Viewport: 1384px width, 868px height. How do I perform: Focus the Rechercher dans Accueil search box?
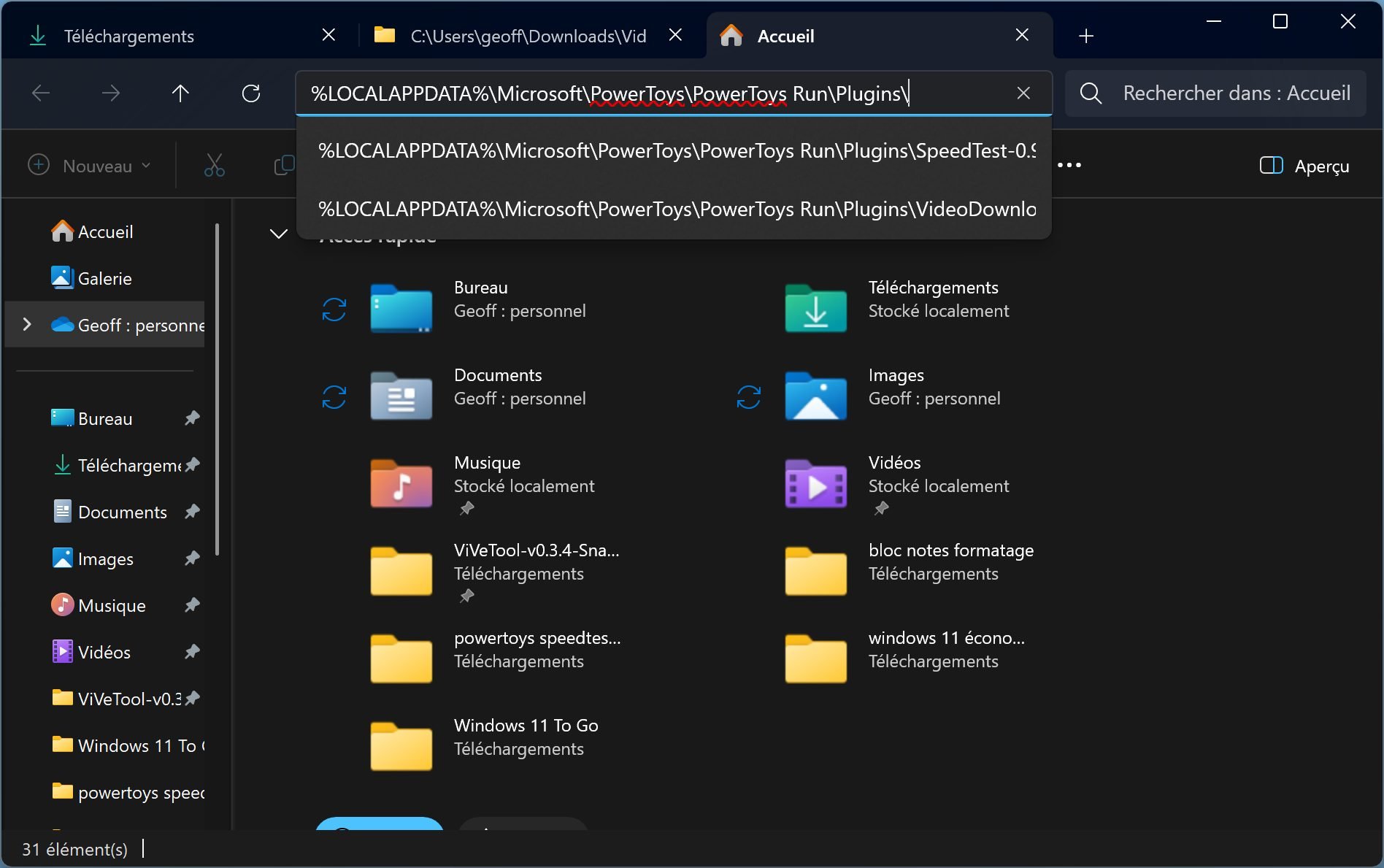(x=1216, y=93)
